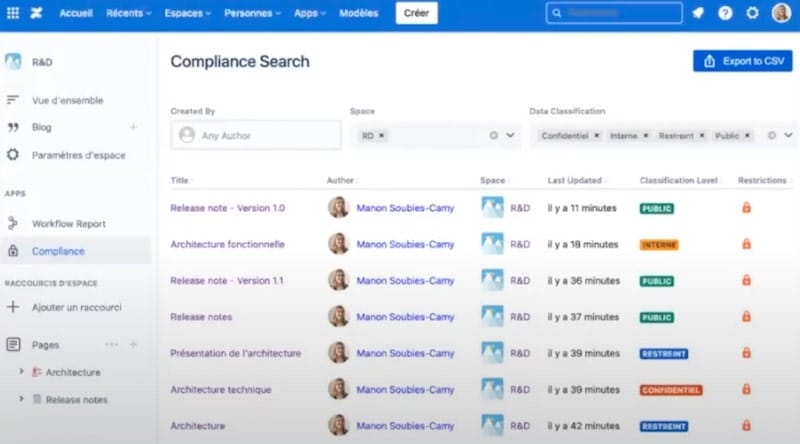This screenshot has height=444, width=800.
Task: Click the R&D space logo in sidebar
Action: click(13, 62)
